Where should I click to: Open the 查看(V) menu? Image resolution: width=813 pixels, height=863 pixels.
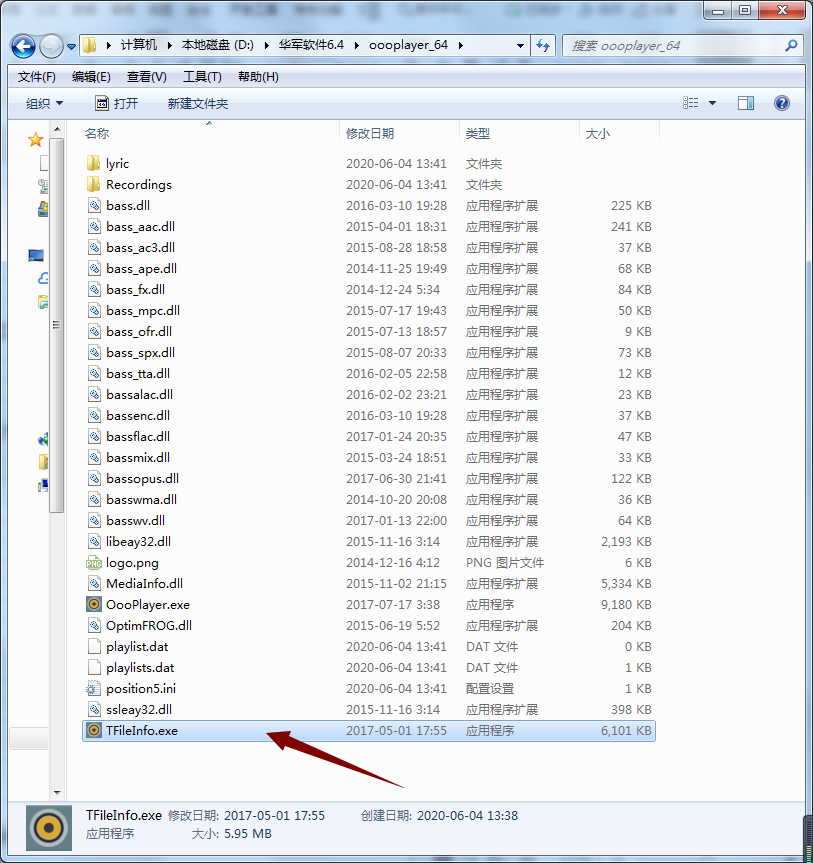tap(146, 77)
